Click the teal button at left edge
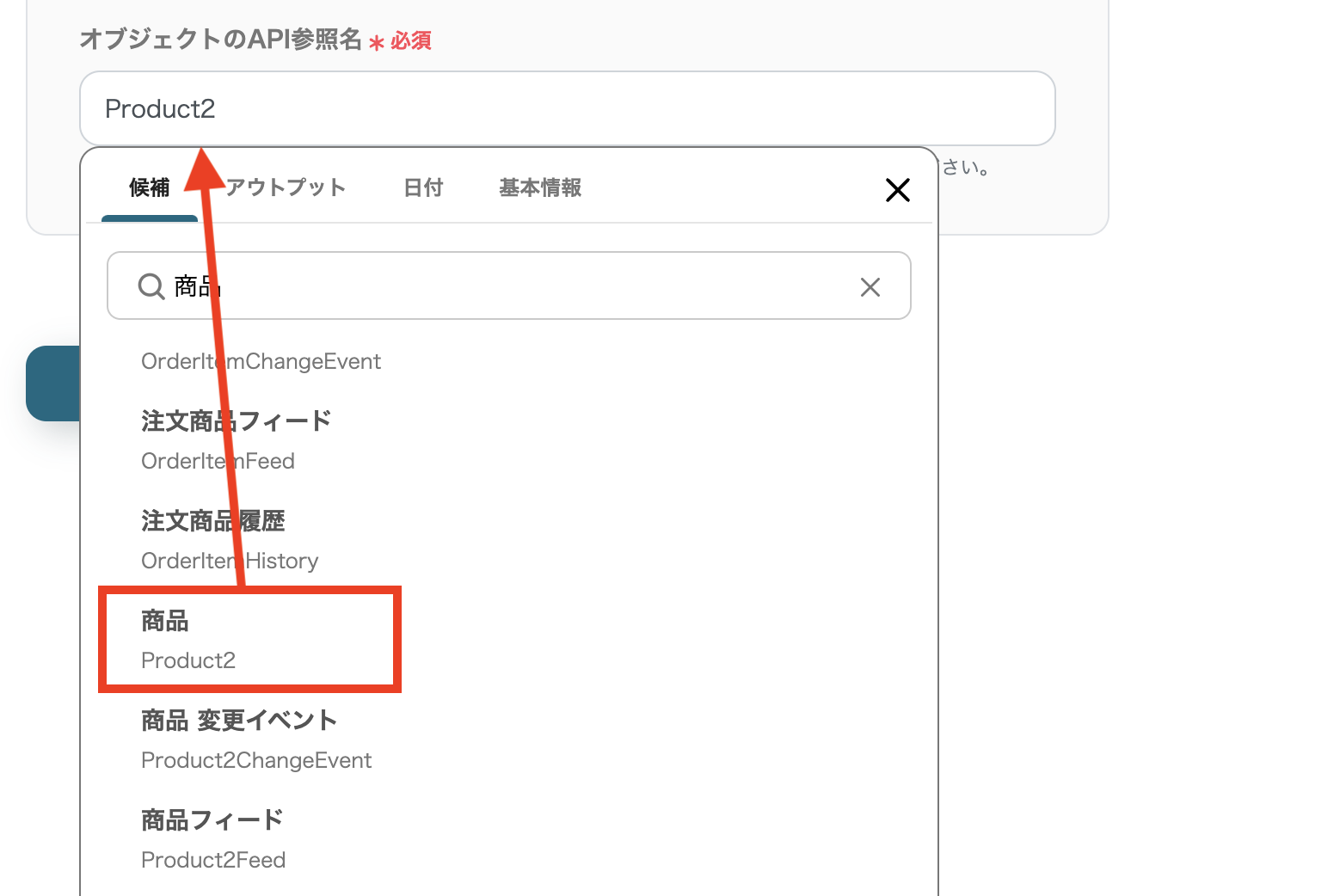 coord(52,384)
